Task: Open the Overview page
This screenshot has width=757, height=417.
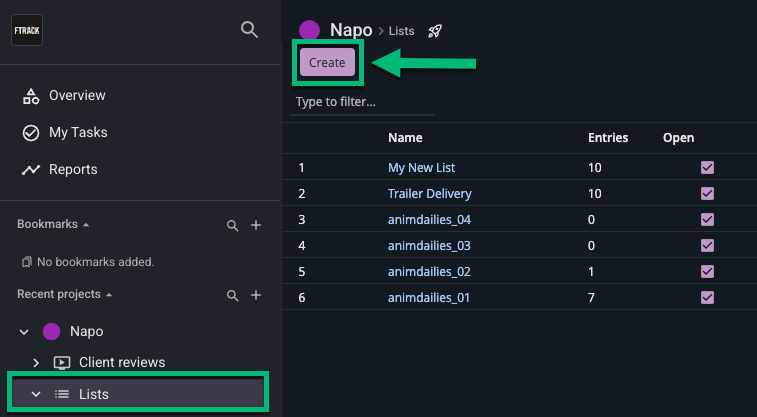Action: coord(76,96)
